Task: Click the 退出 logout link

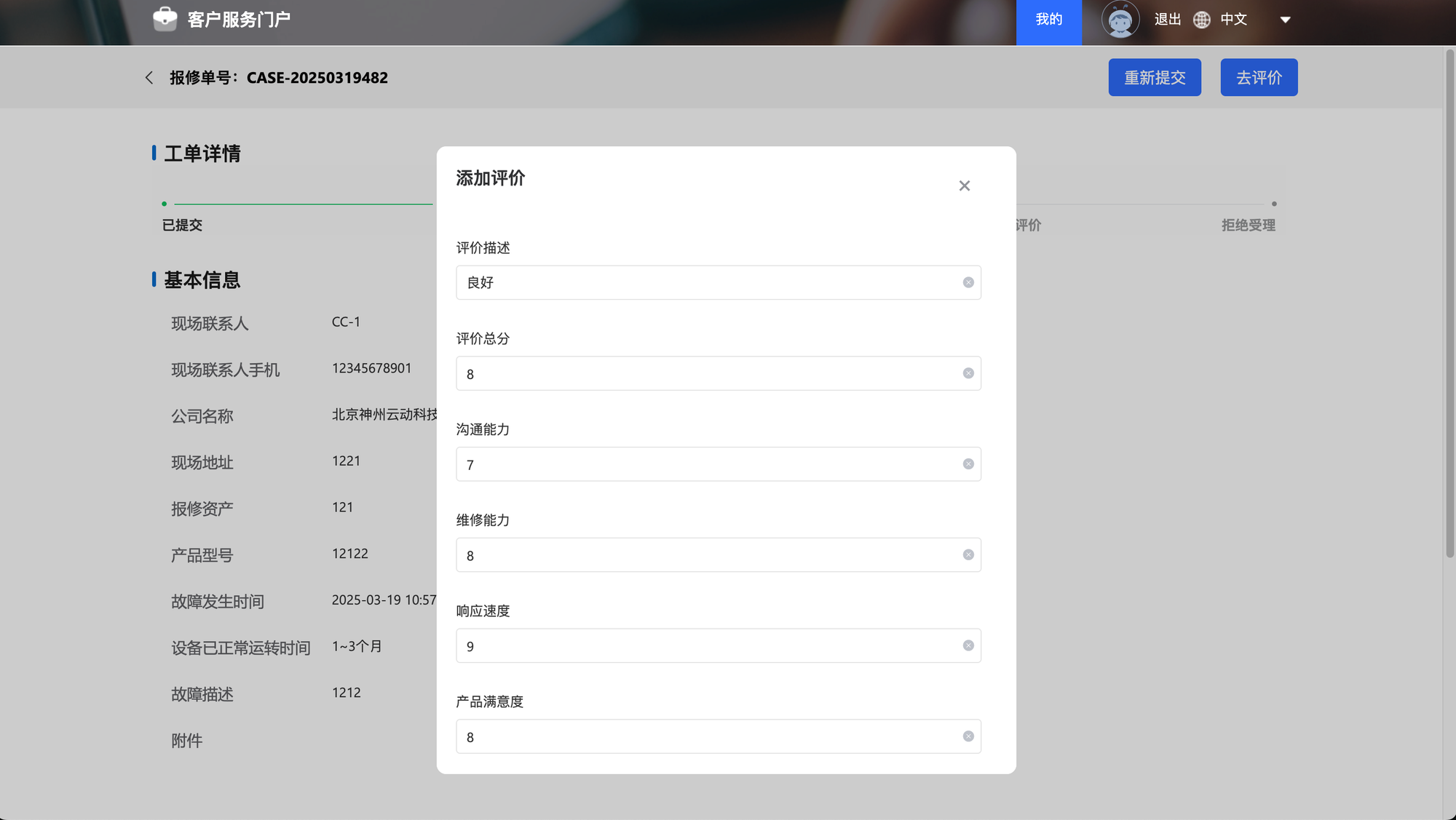Action: click(x=1167, y=20)
